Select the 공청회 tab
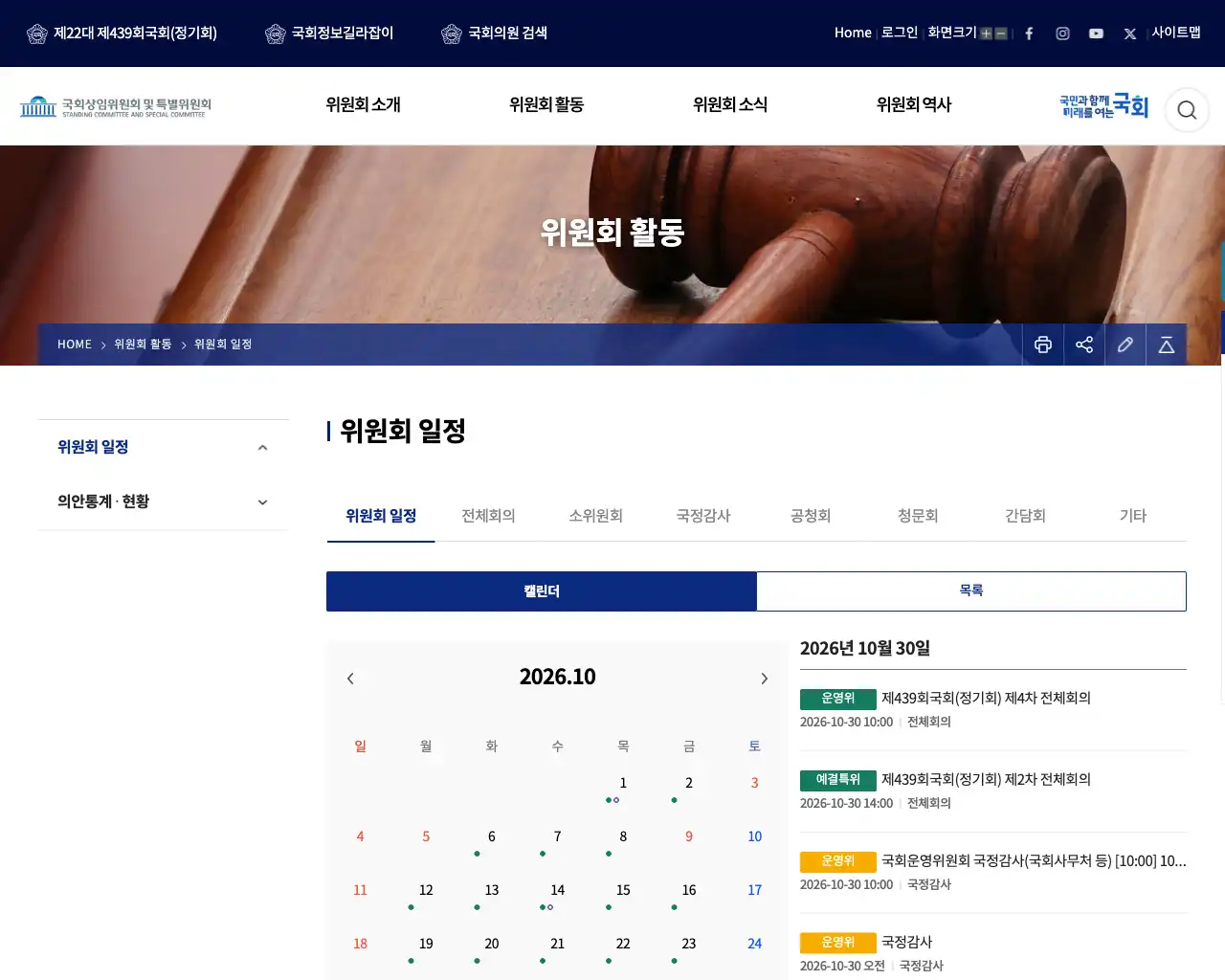Screen dimensions: 1225x980 pyautogui.click(x=811, y=516)
